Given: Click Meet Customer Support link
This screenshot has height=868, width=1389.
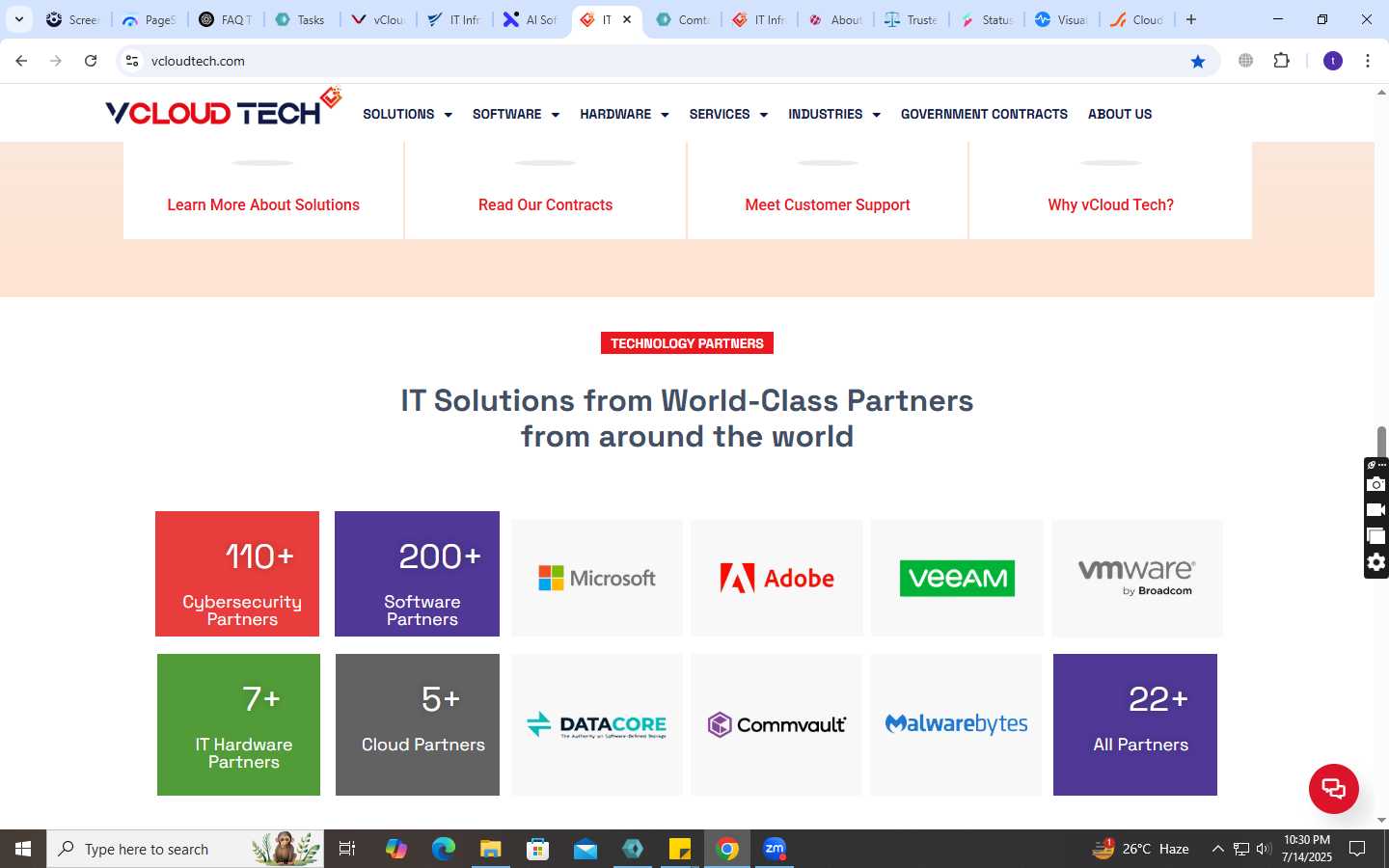Looking at the screenshot, I should (828, 204).
